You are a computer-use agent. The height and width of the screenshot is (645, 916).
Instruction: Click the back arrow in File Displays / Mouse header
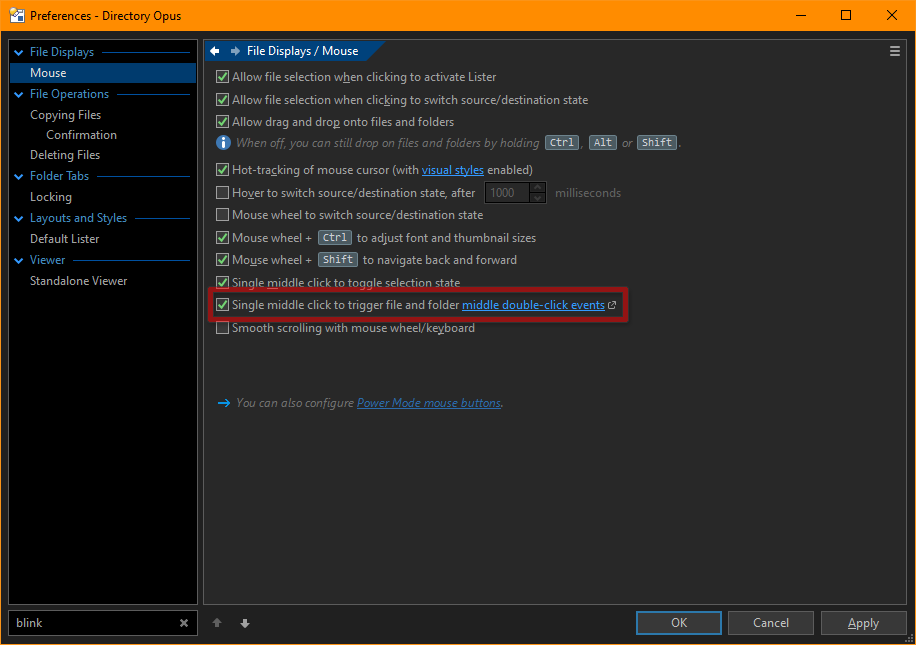215,51
